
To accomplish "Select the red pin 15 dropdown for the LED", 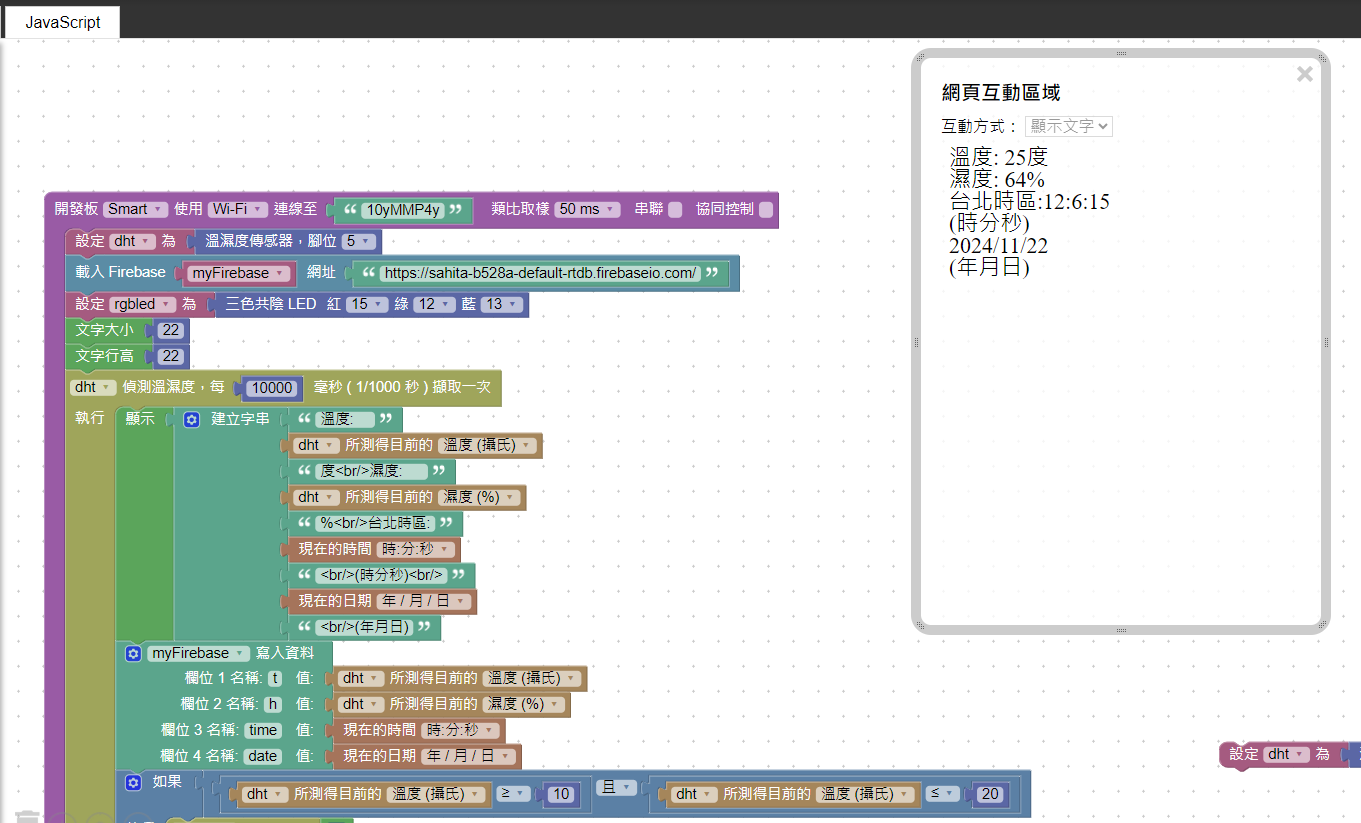I will (366, 304).
